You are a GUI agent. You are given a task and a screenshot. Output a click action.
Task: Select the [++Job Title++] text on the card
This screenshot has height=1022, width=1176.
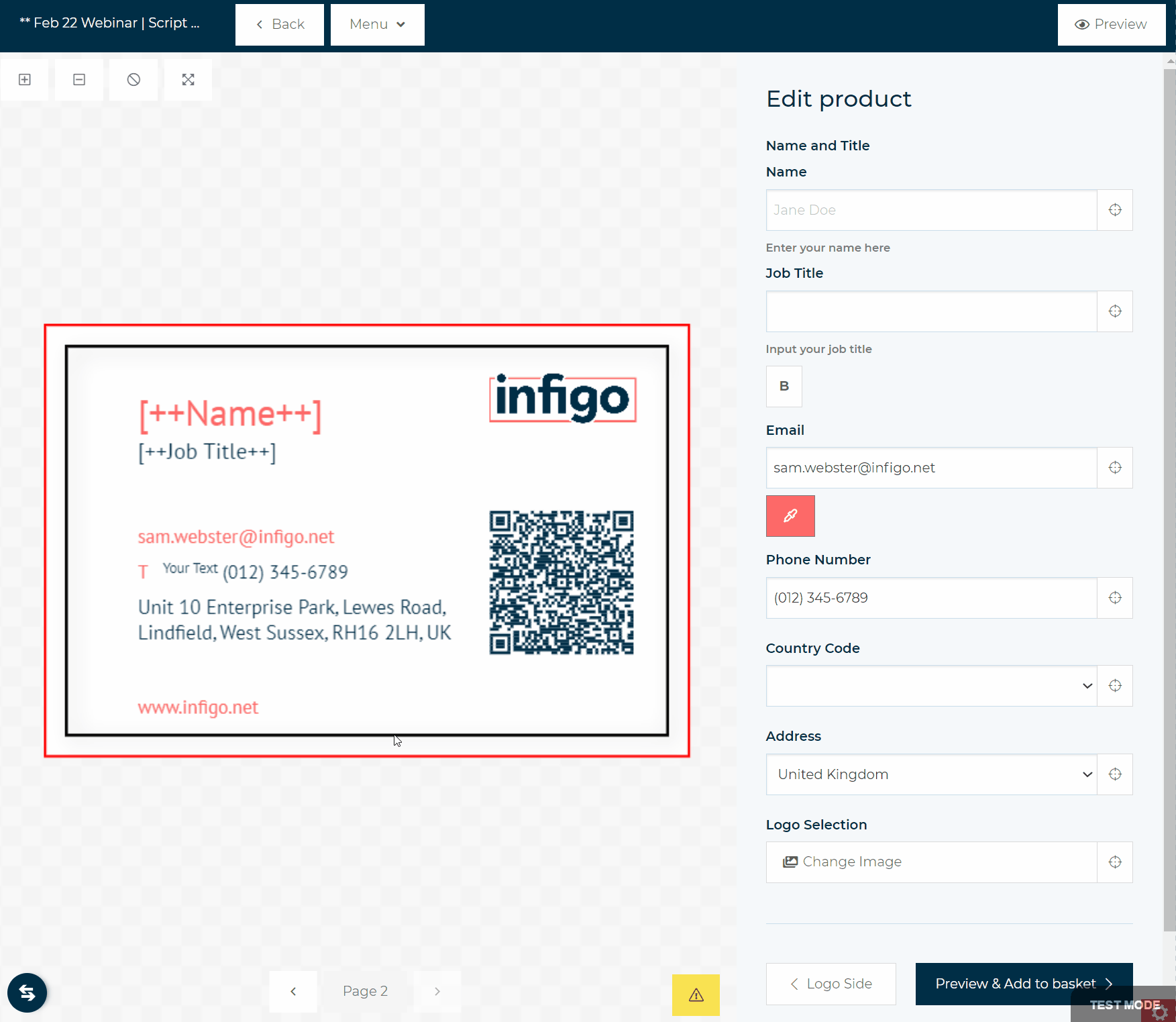tap(207, 452)
